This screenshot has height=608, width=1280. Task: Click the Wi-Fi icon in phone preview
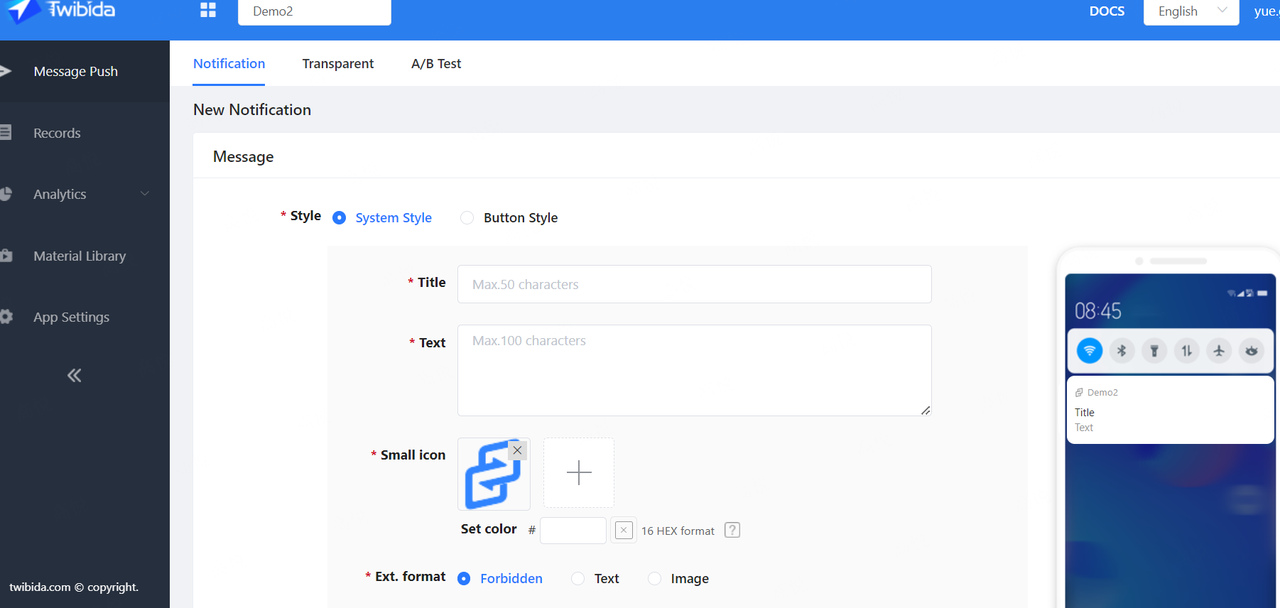1090,351
